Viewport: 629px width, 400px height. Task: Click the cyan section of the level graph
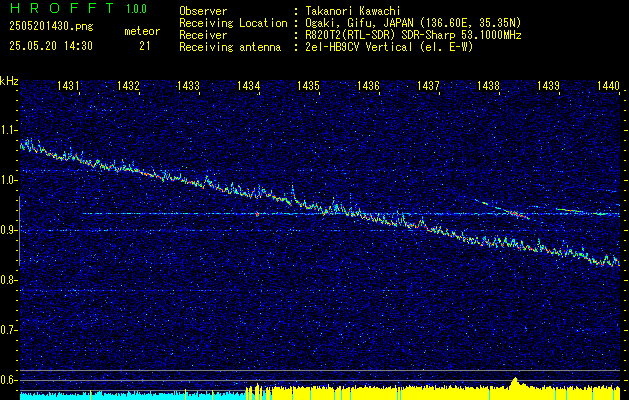[x=132, y=396]
